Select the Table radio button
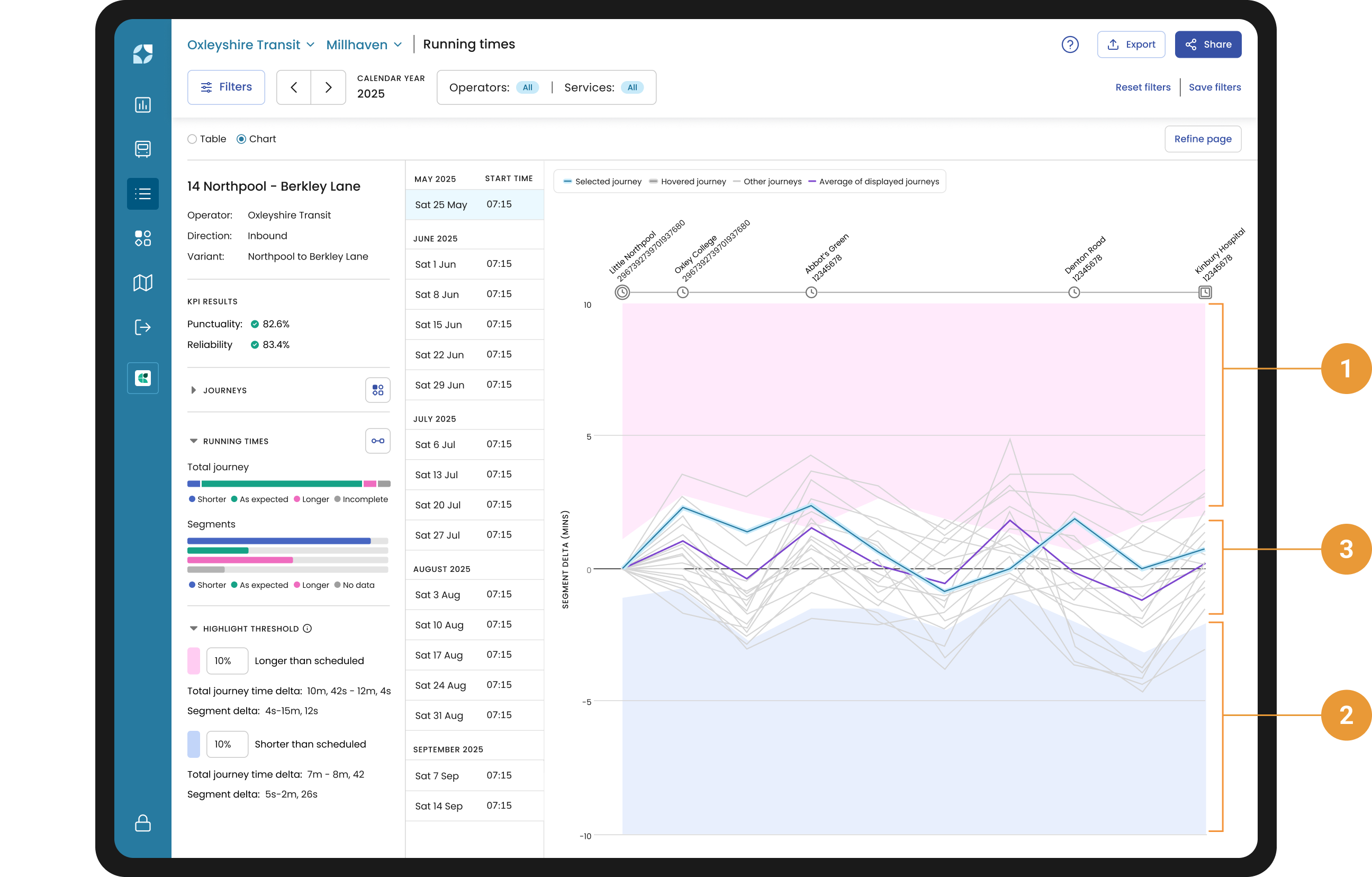This screenshot has width=1372, height=877. point(192,139)
